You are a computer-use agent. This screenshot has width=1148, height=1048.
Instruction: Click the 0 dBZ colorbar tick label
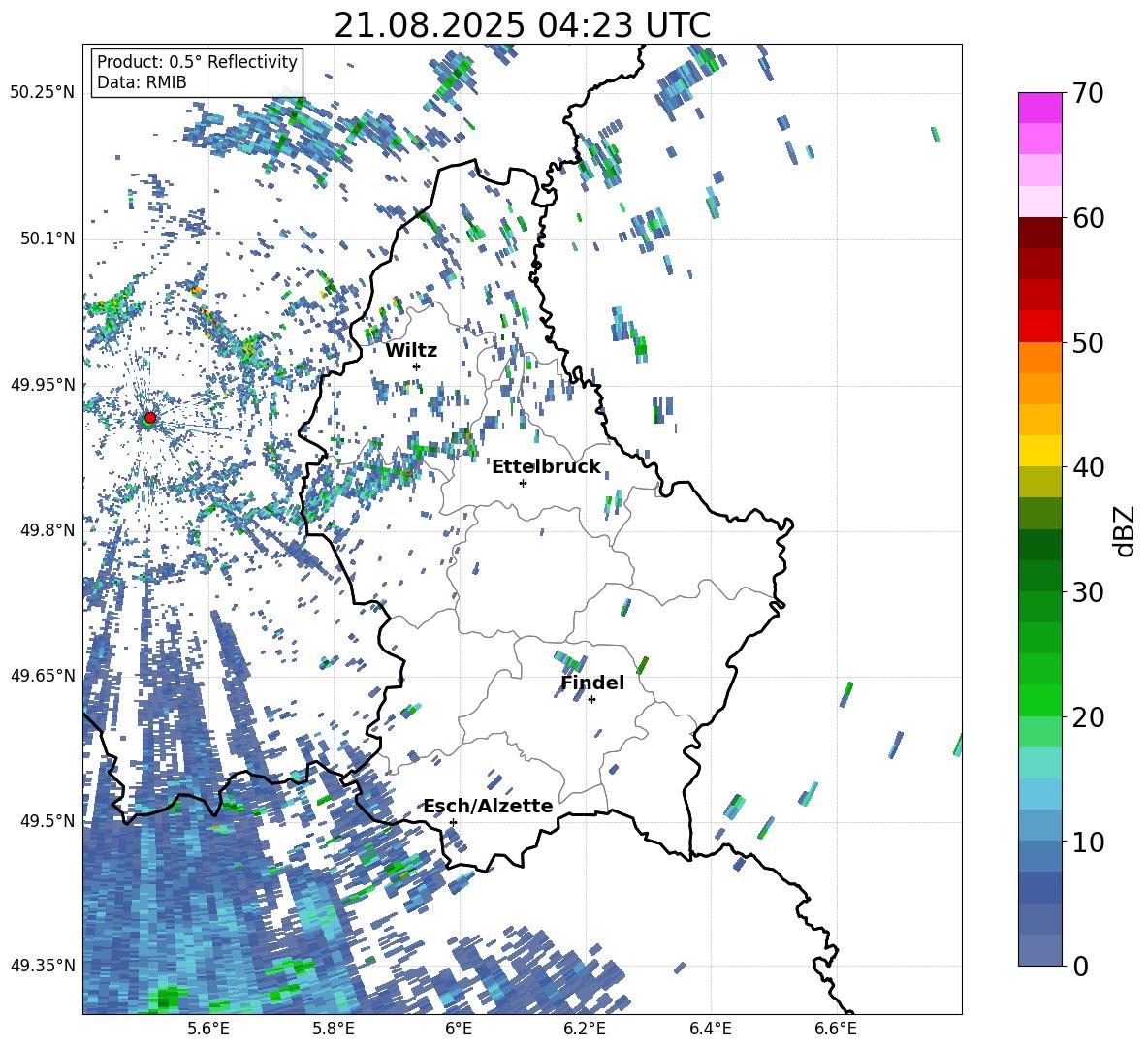(x=1080, y=966)
